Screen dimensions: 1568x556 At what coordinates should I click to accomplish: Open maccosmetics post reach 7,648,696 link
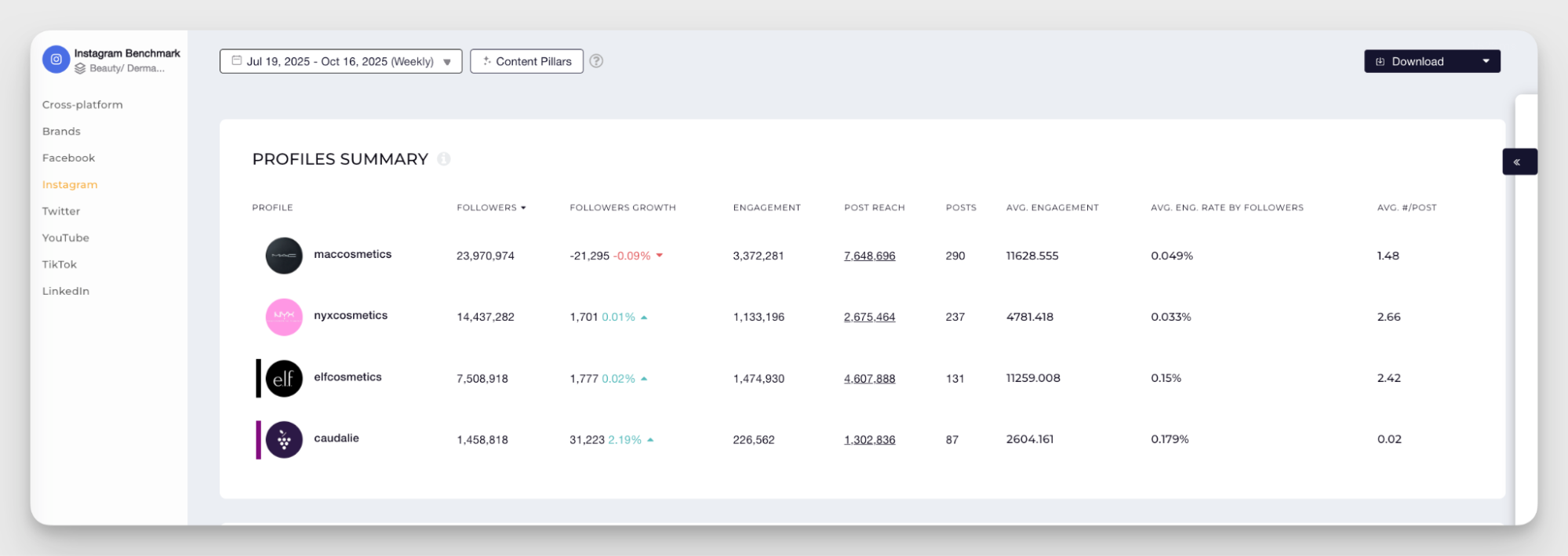click(x=869, y=256)
